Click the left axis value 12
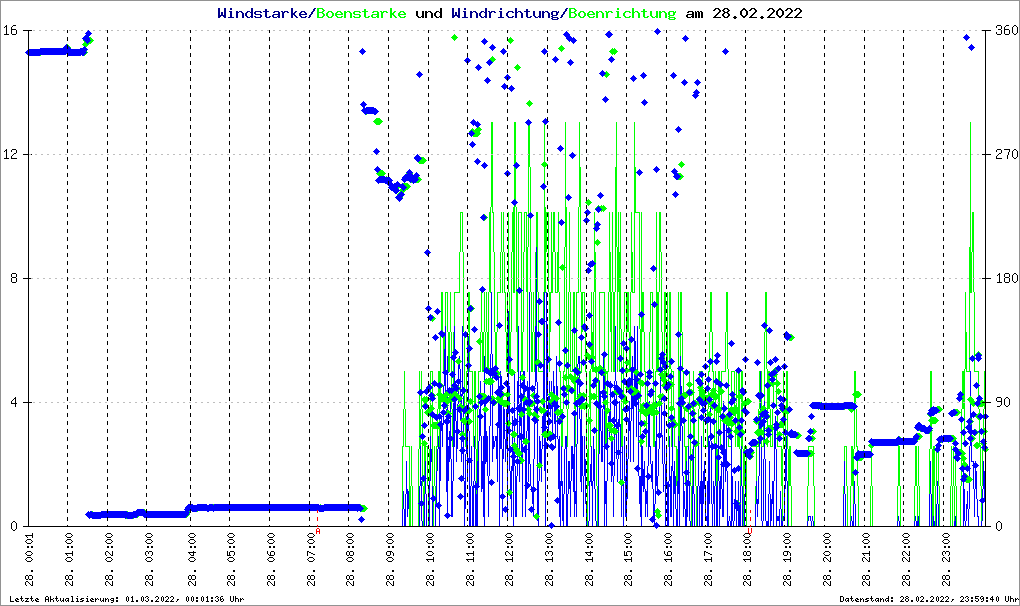This screenshot has height=606, width=1020. 10,155
